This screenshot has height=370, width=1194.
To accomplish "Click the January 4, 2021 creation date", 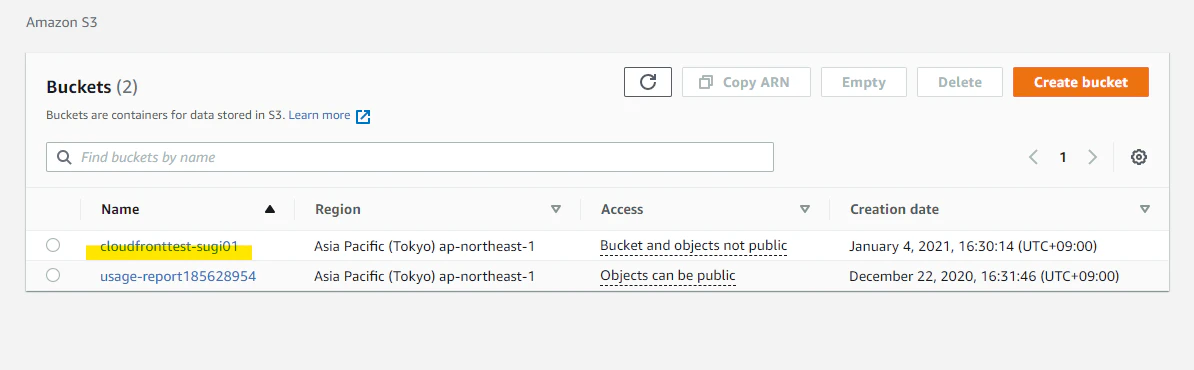I will coord(973,247).
